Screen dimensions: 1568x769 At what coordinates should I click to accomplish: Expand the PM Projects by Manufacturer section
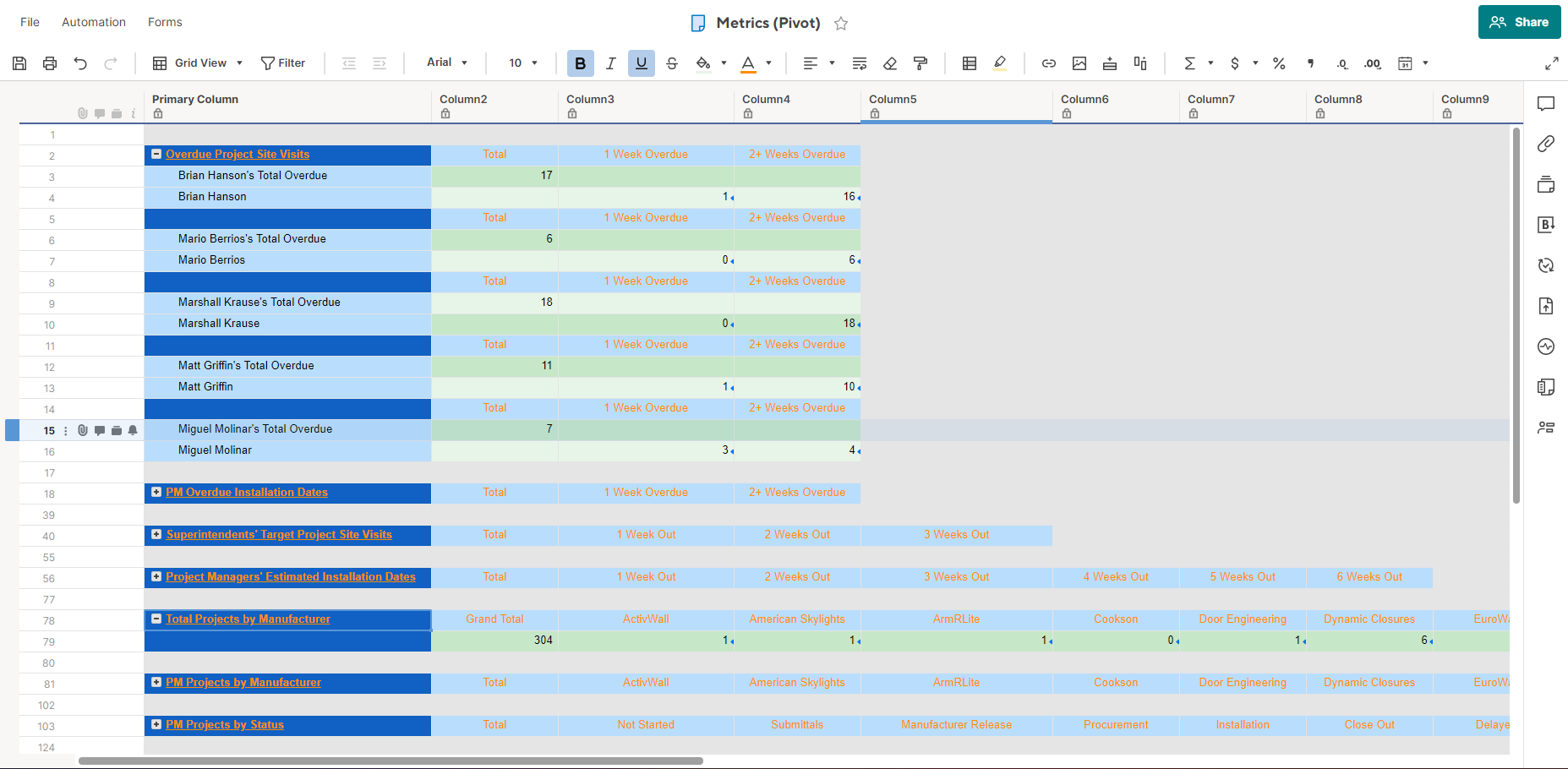pyautogui.click(x=156, y=682)
